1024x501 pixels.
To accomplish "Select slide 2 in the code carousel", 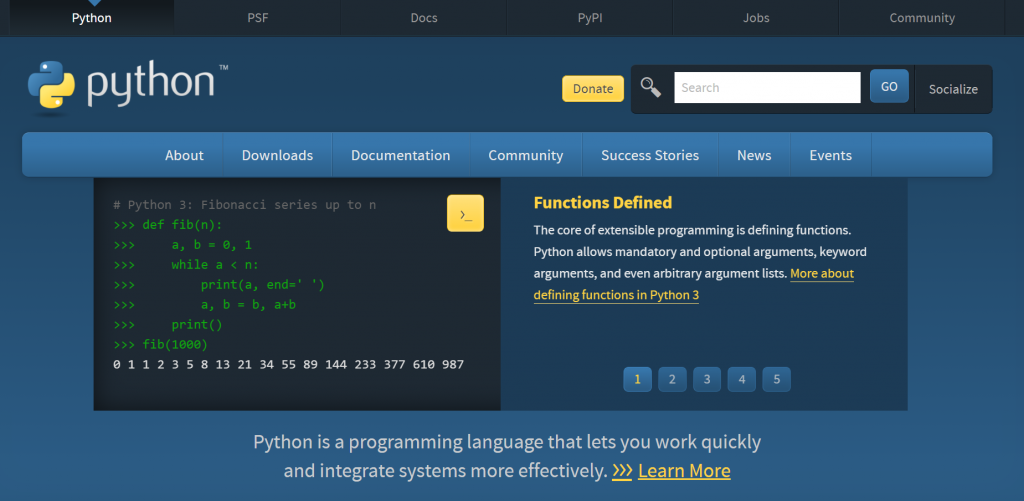I will (672, 380).
